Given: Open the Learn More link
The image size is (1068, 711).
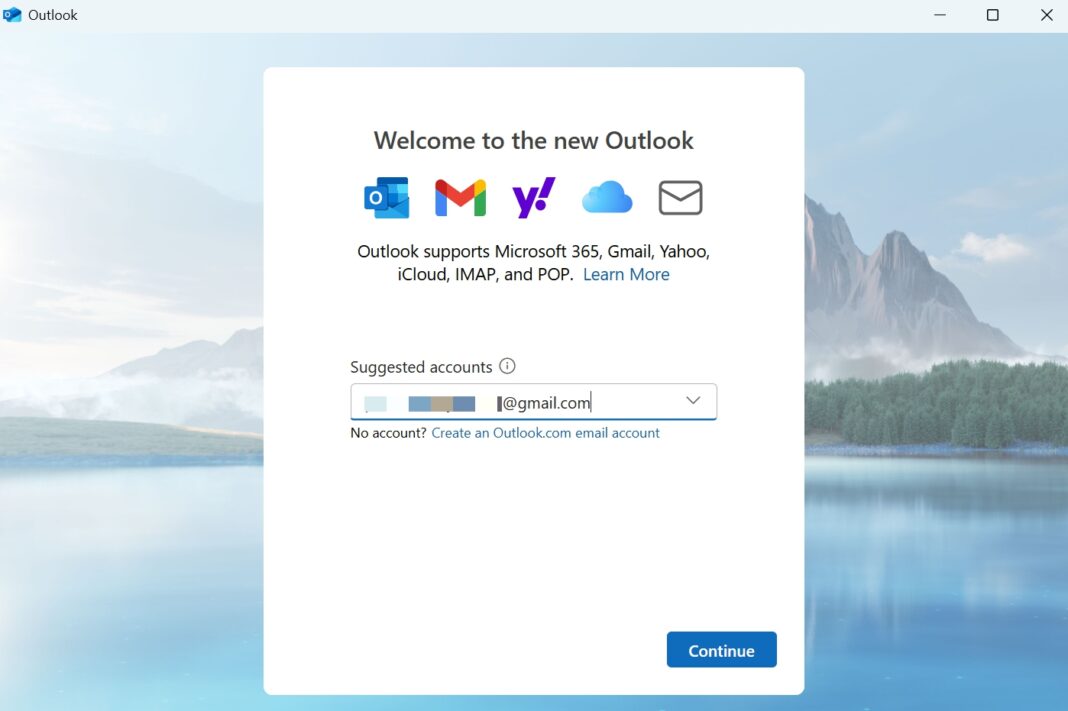Looking at the screenshot, I should coord(626,274).
